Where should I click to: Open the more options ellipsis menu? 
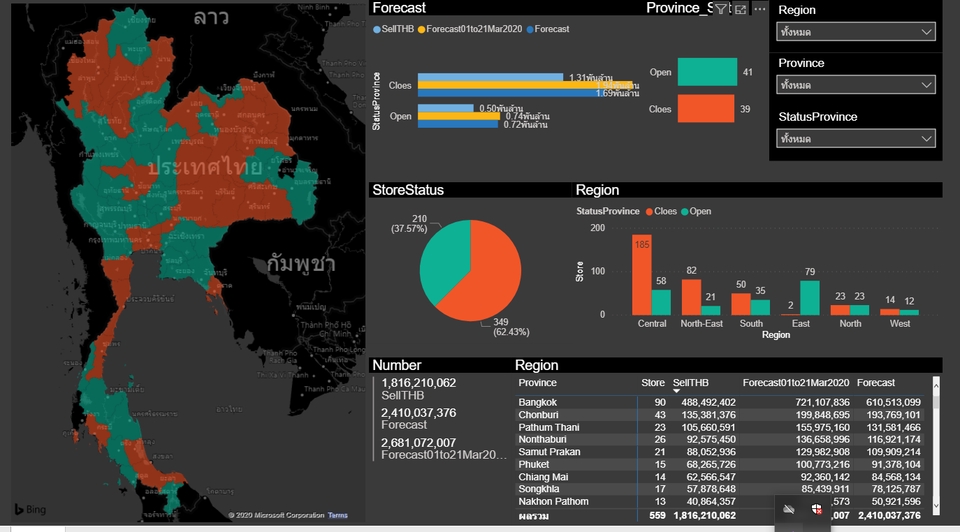(760, 9)
